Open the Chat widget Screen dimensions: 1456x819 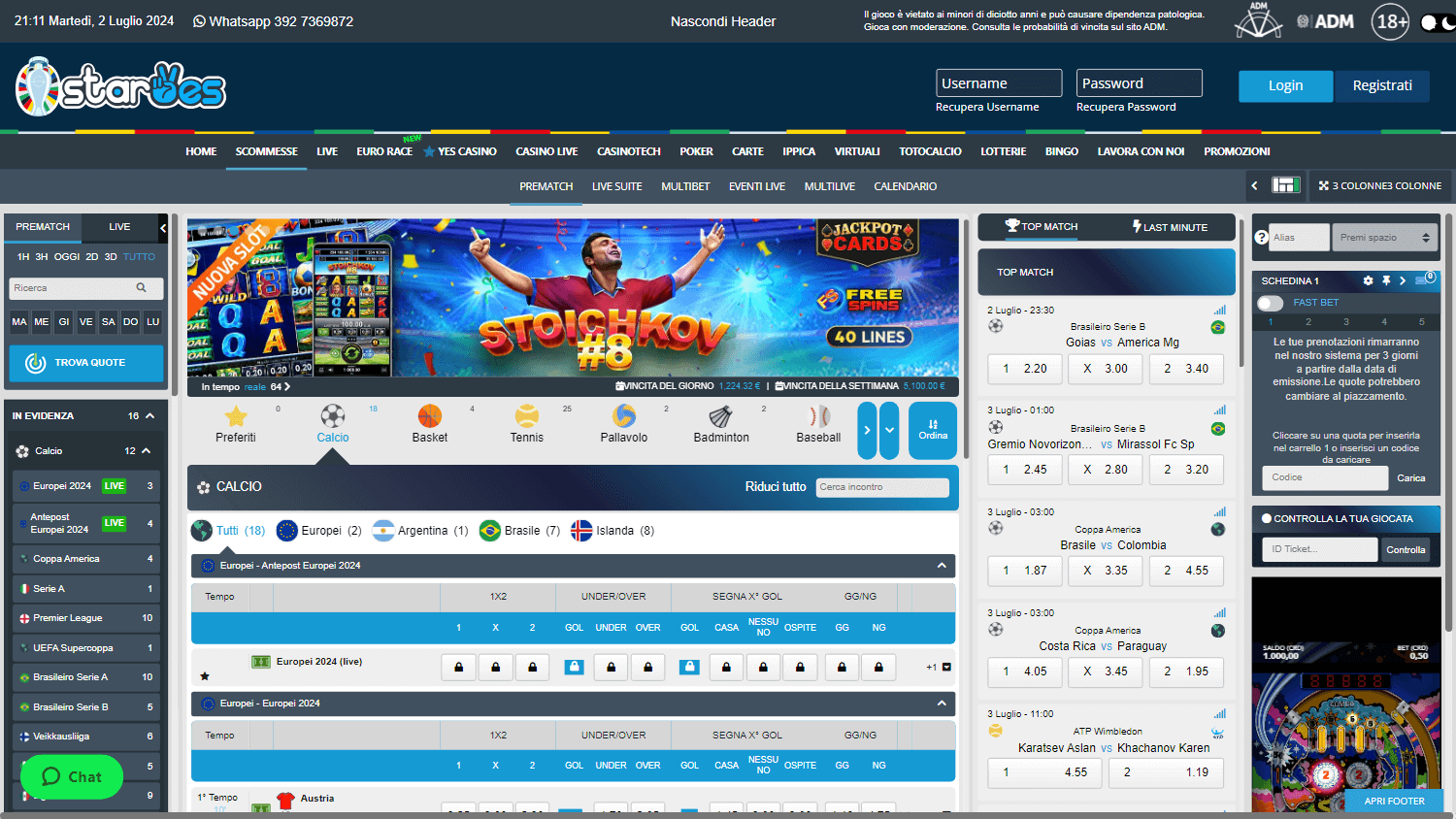point(72,776)
